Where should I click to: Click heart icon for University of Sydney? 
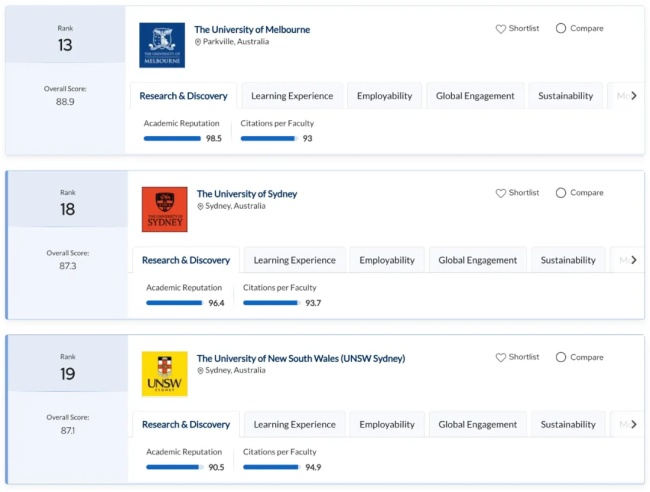point(501,193)
